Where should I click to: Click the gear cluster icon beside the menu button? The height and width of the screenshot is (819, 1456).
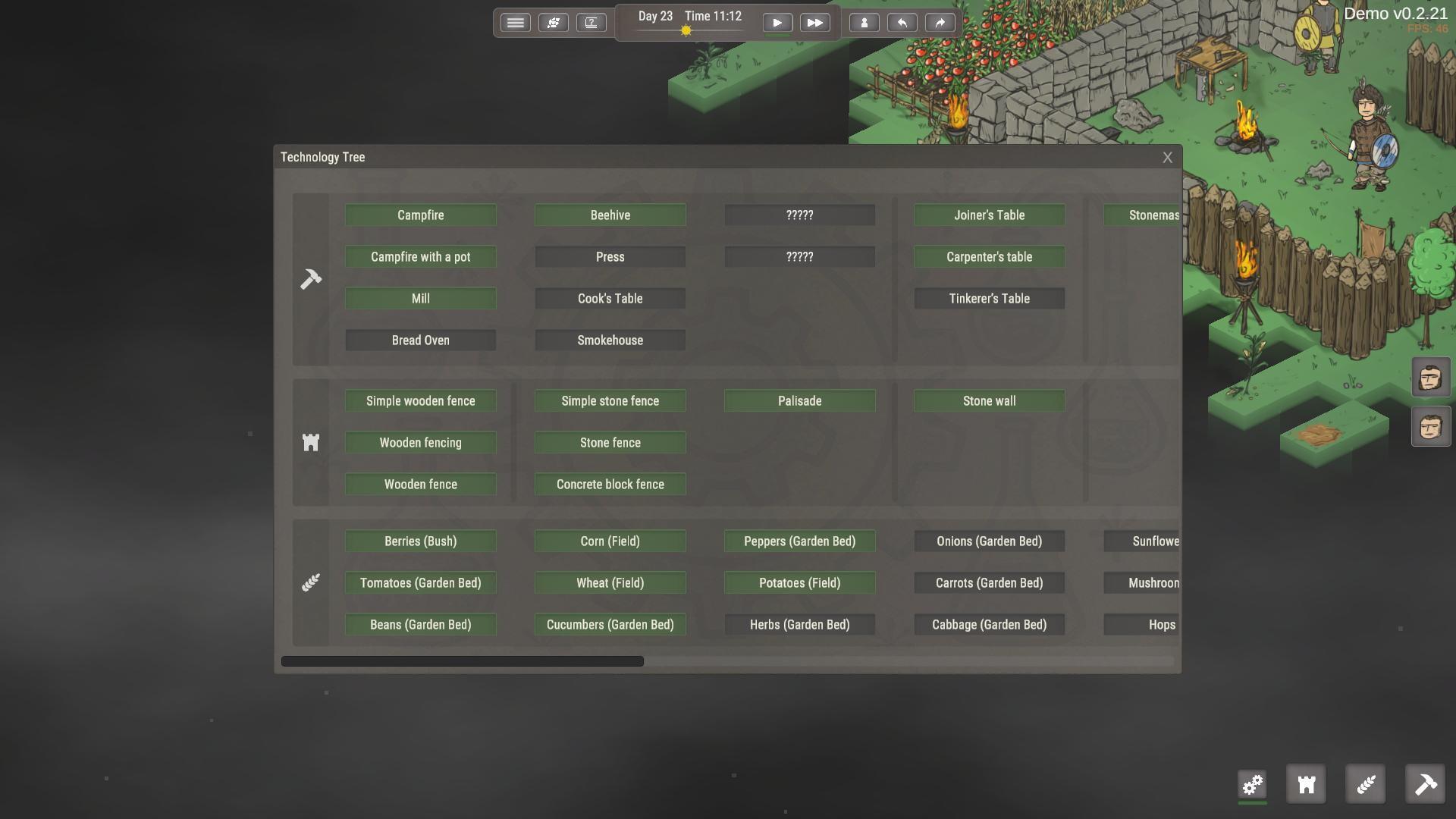coord(554,23)
